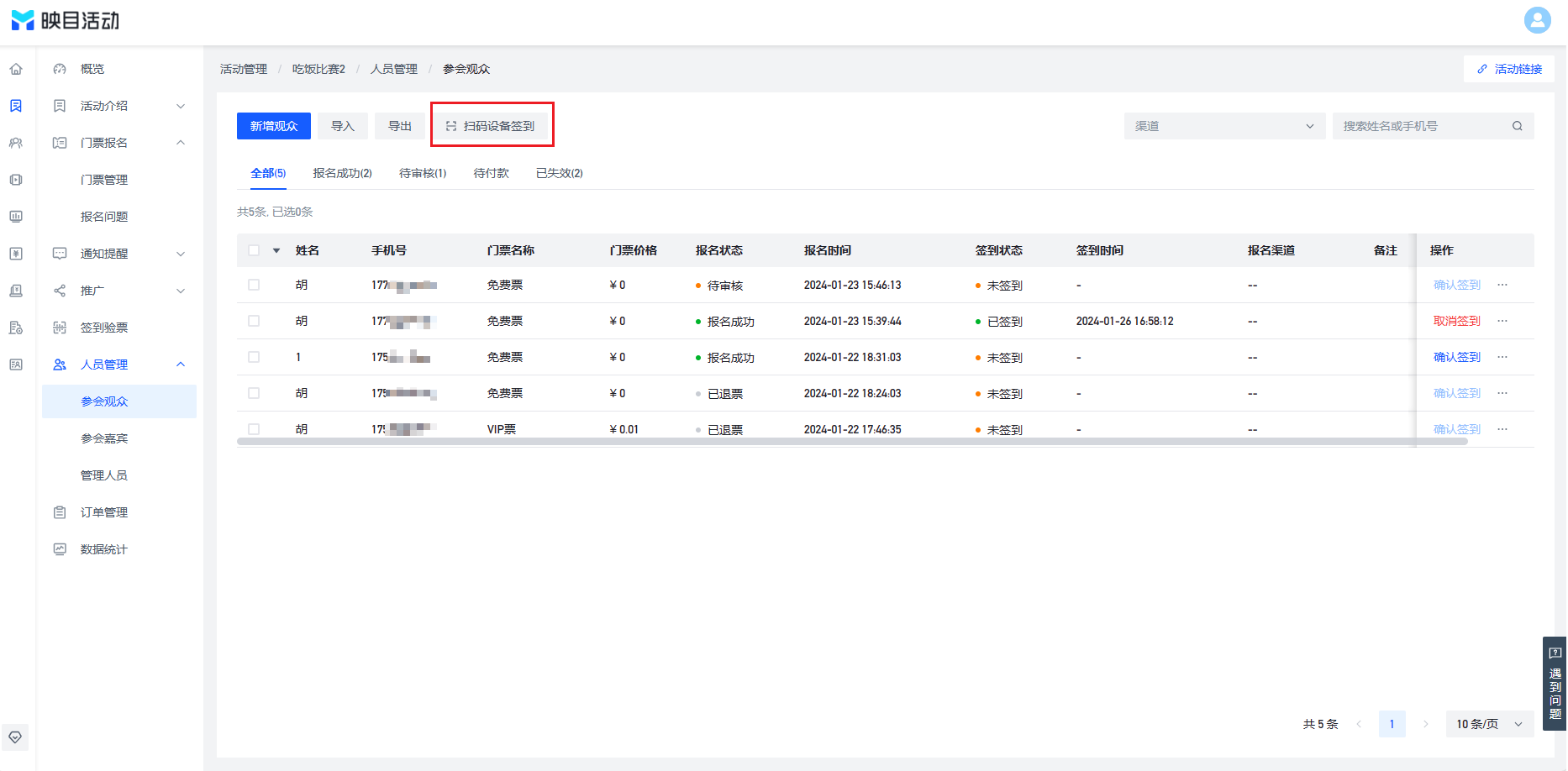Screen dimensions: 1568x771
Task: Click the next page arrow
Action: (x=1425, y=724)
